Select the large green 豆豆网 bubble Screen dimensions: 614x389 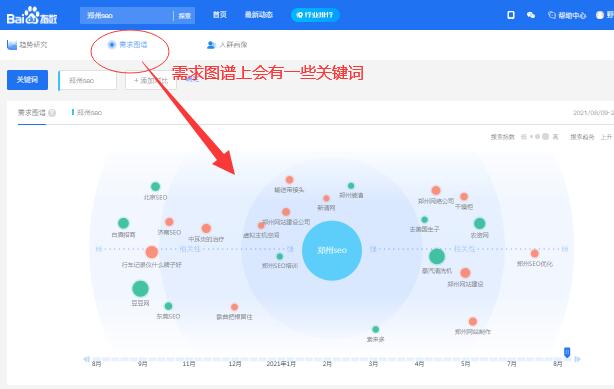coord(140,289)
